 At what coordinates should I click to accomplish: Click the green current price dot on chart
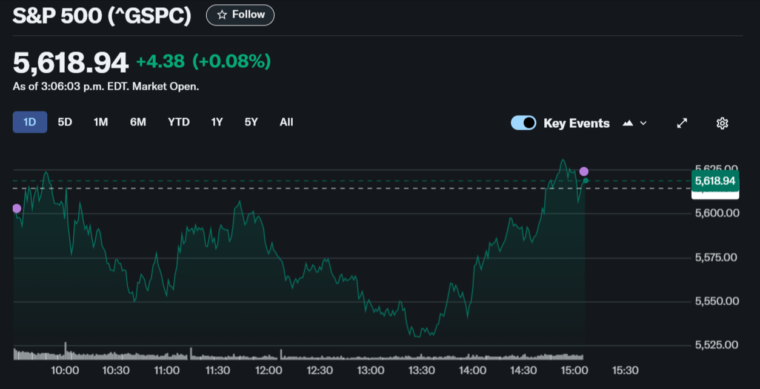586,181
